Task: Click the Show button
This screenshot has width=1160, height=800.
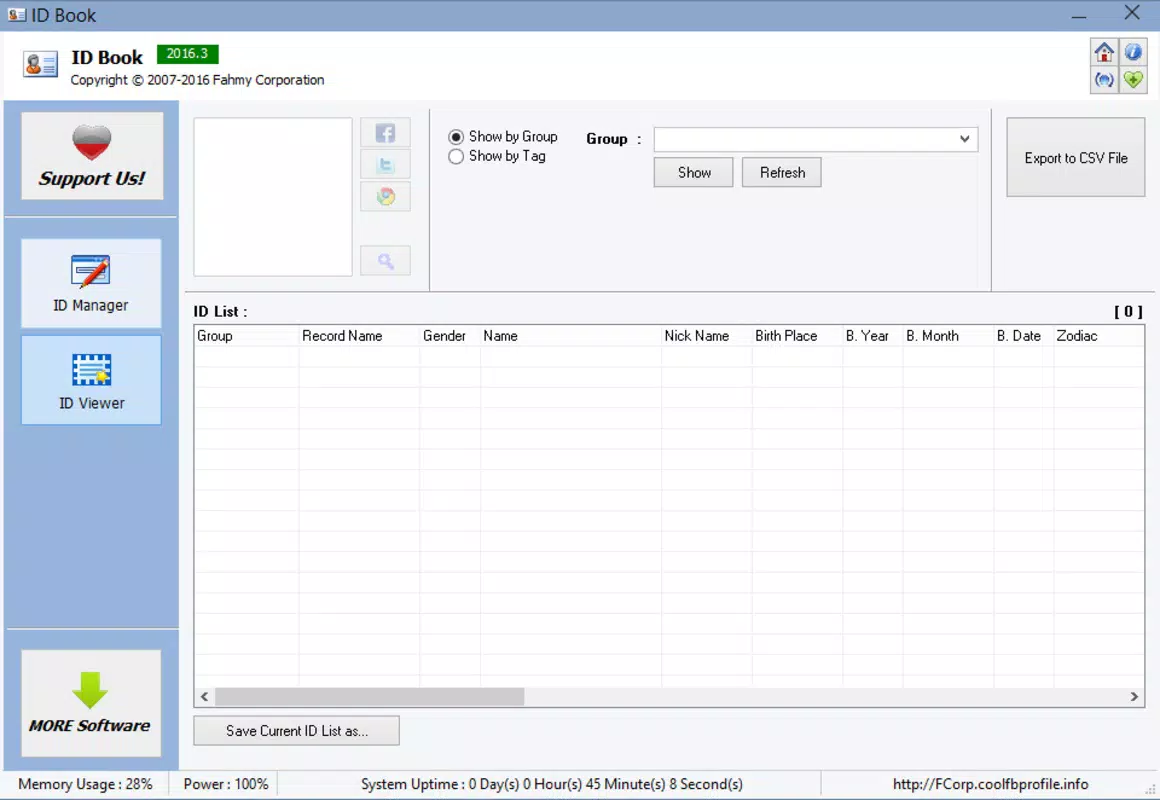Action: coord(694,172)
